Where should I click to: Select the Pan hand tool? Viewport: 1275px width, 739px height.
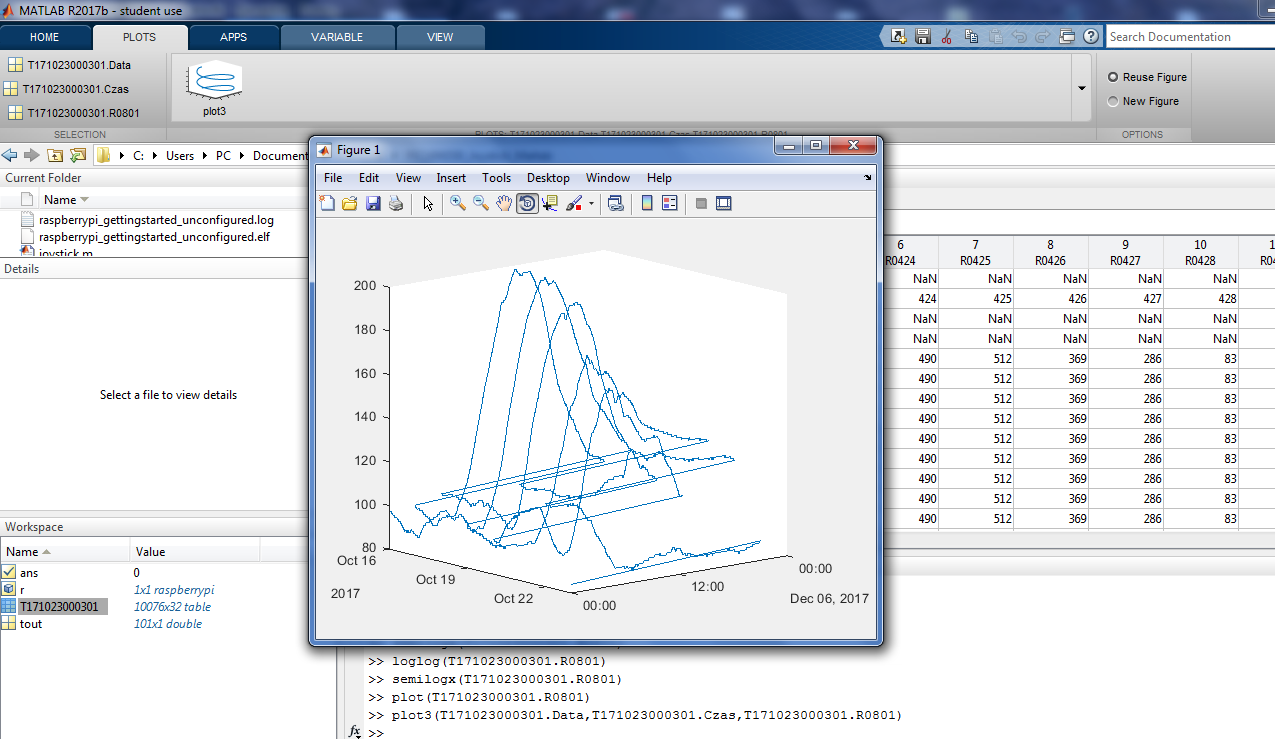pyautogui.click(x=504, y=203)
